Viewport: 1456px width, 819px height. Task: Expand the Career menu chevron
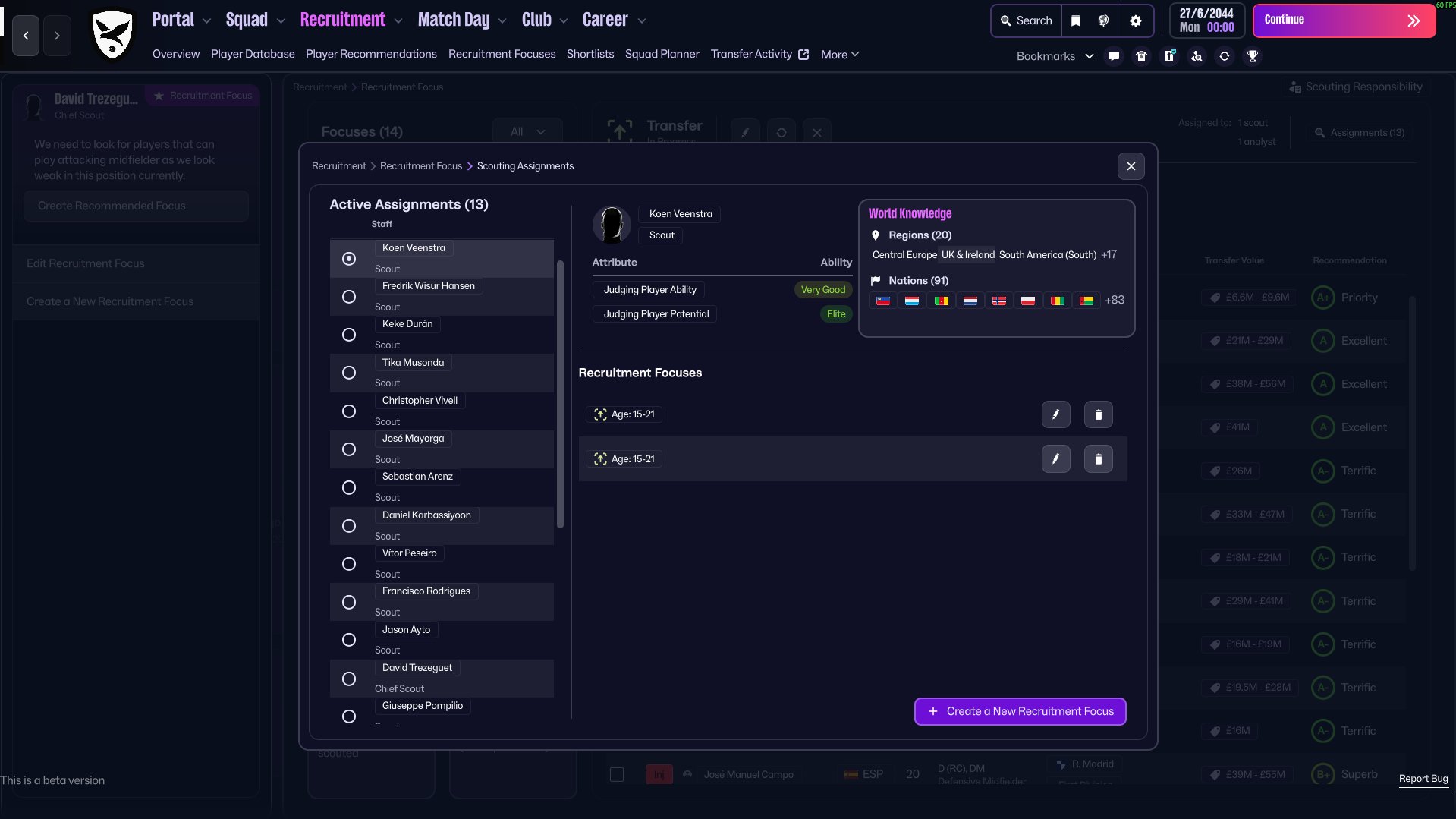[642, 21]
